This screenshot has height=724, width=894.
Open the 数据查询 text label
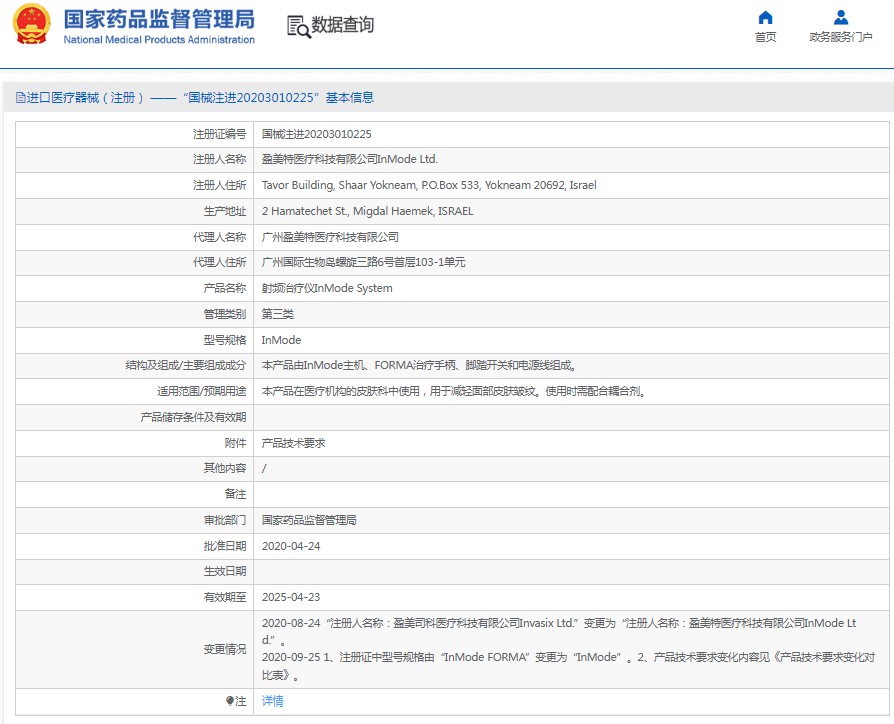click(342, 25)
